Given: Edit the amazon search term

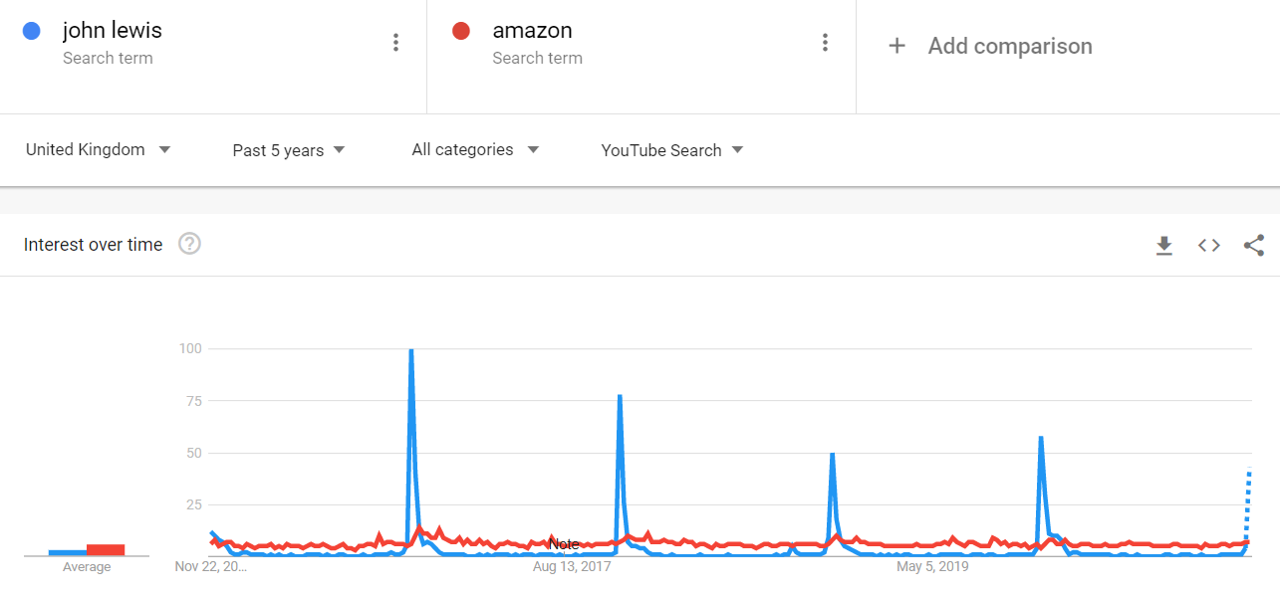Looking at the screenshot, I should tap(532, 31).
